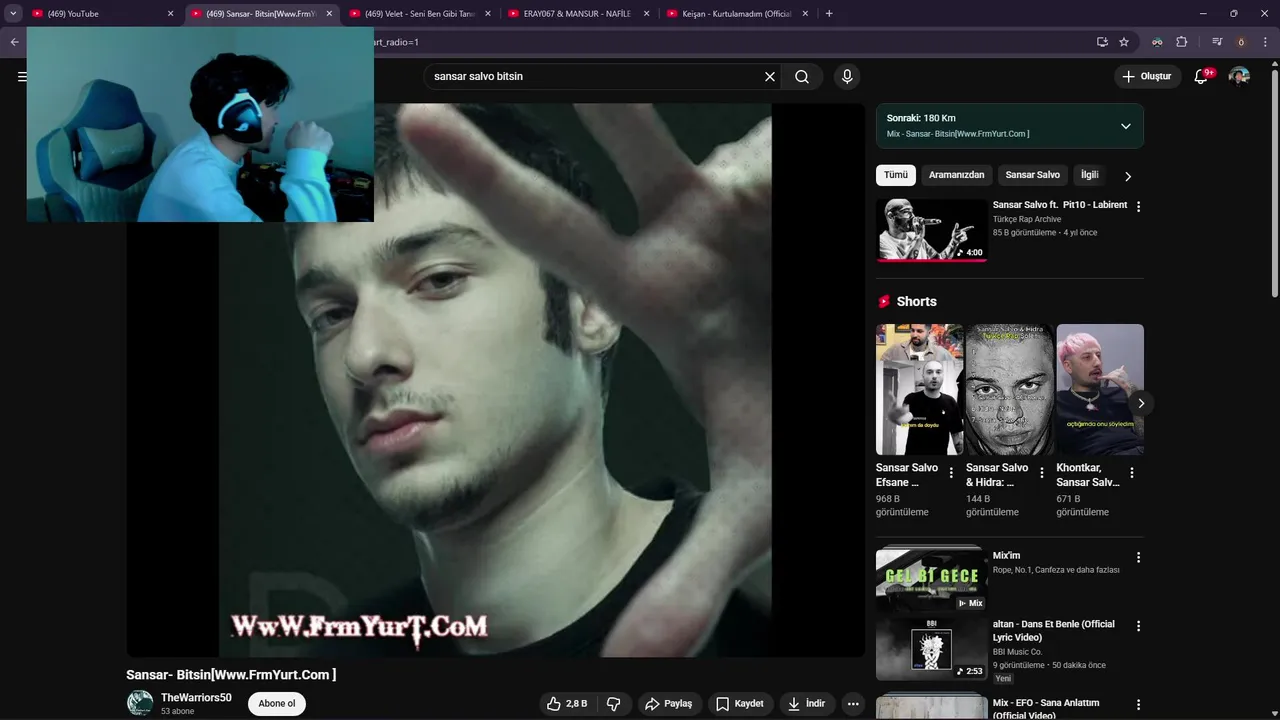Open the tab search dropdown arrow
Screen dimensions: 1280x720
[13, 14]
